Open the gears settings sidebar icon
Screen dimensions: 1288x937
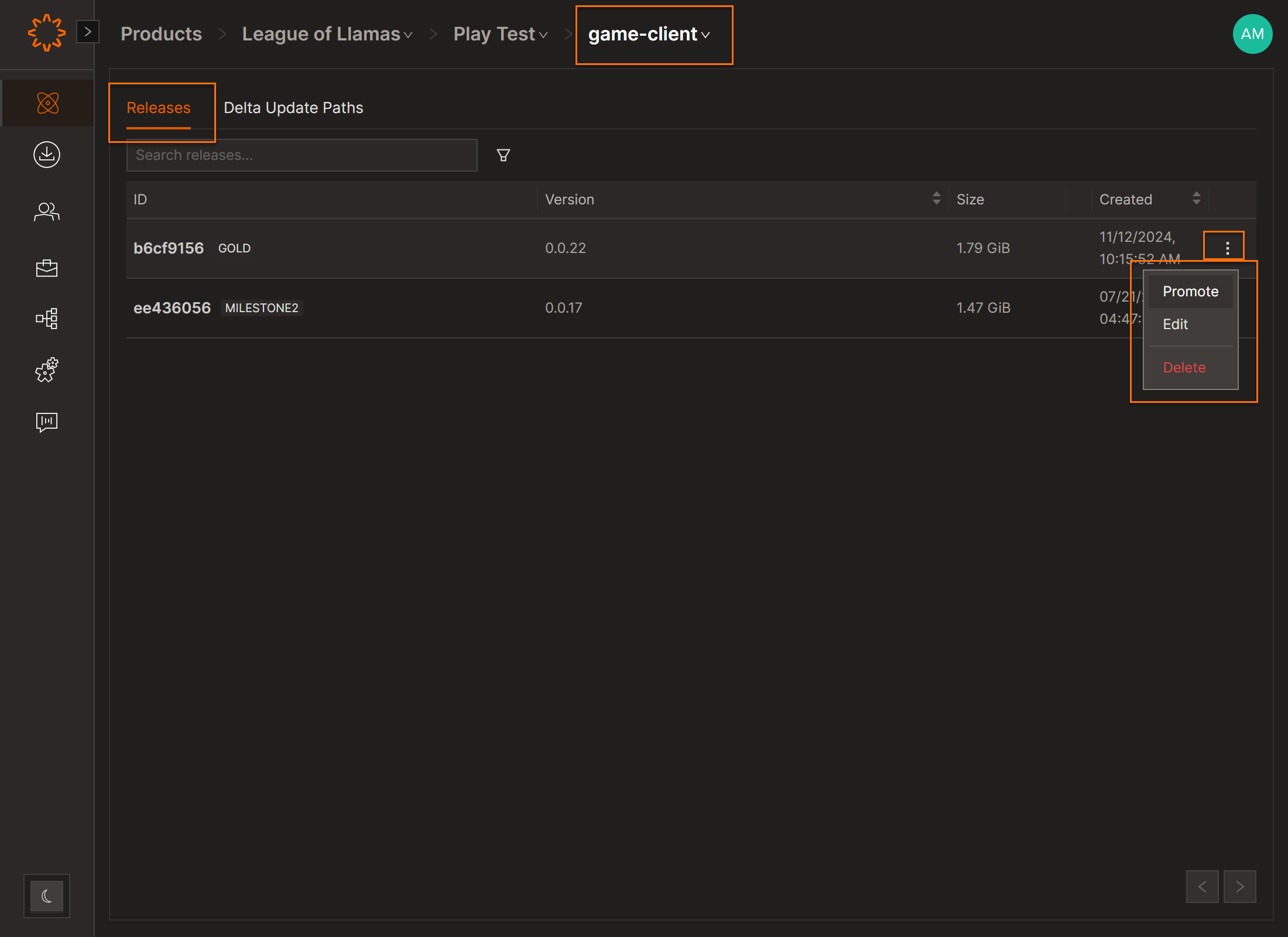tap(47, 370)
